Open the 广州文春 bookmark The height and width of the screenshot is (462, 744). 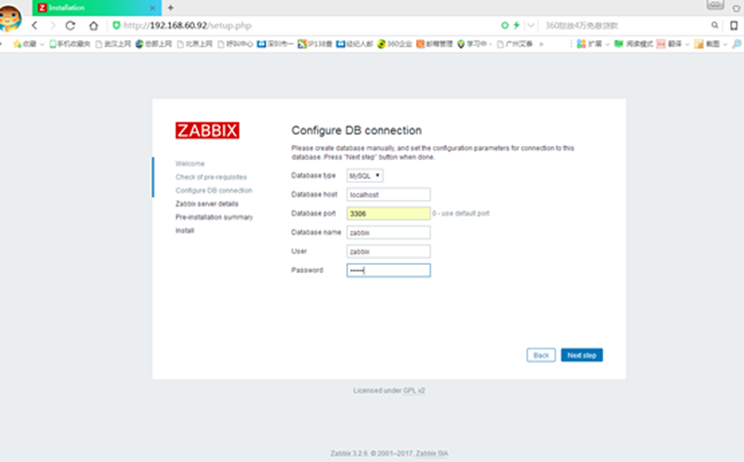[x=514, y=44]
